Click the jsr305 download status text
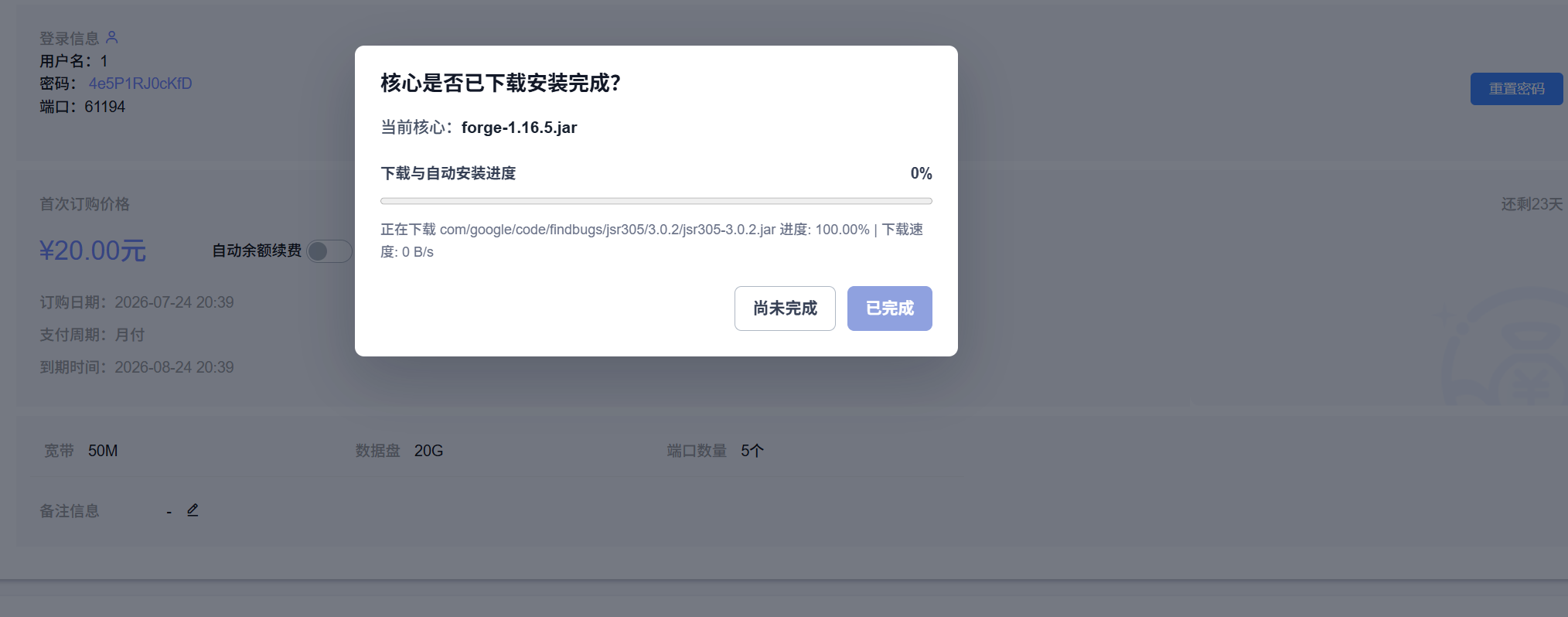 [x=652, y=240]
